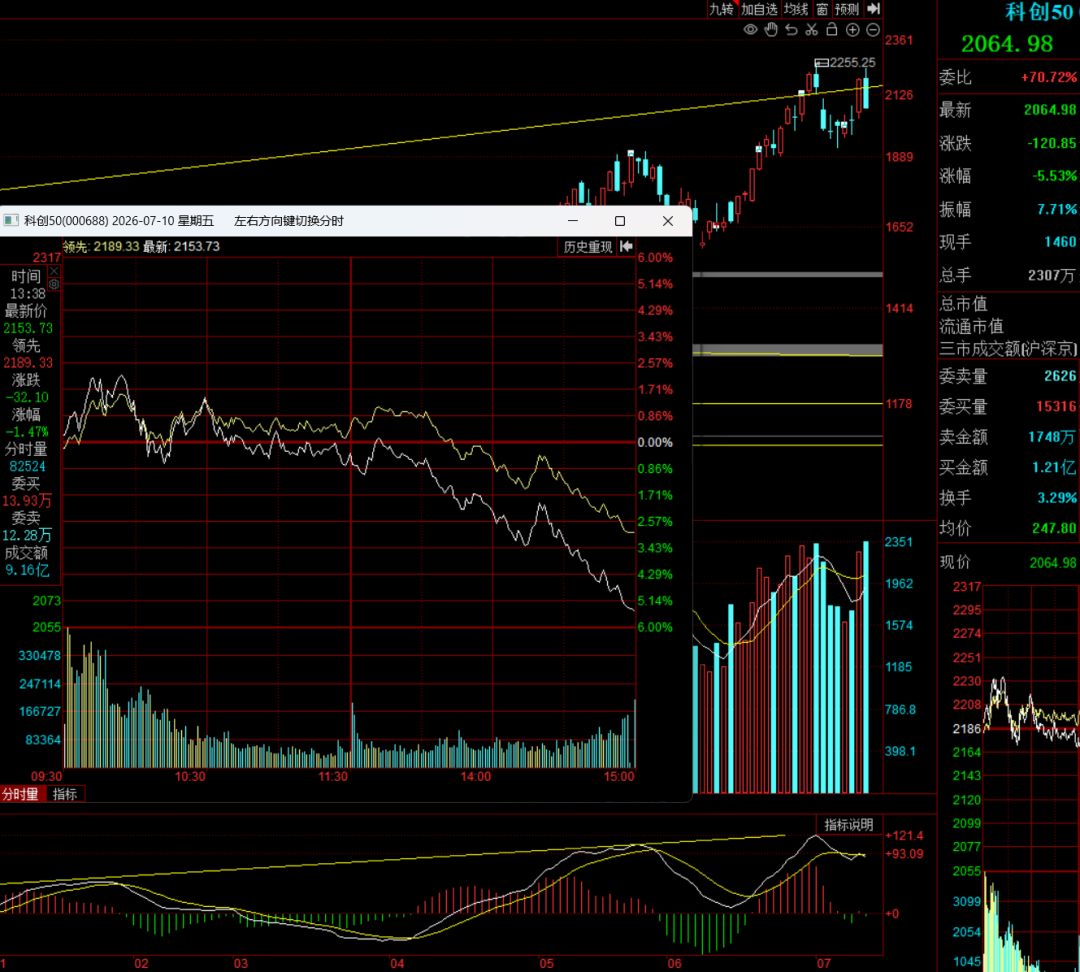Open the 指标说明 indicator description
The image size is (1080, 972).
coord(849,825)
